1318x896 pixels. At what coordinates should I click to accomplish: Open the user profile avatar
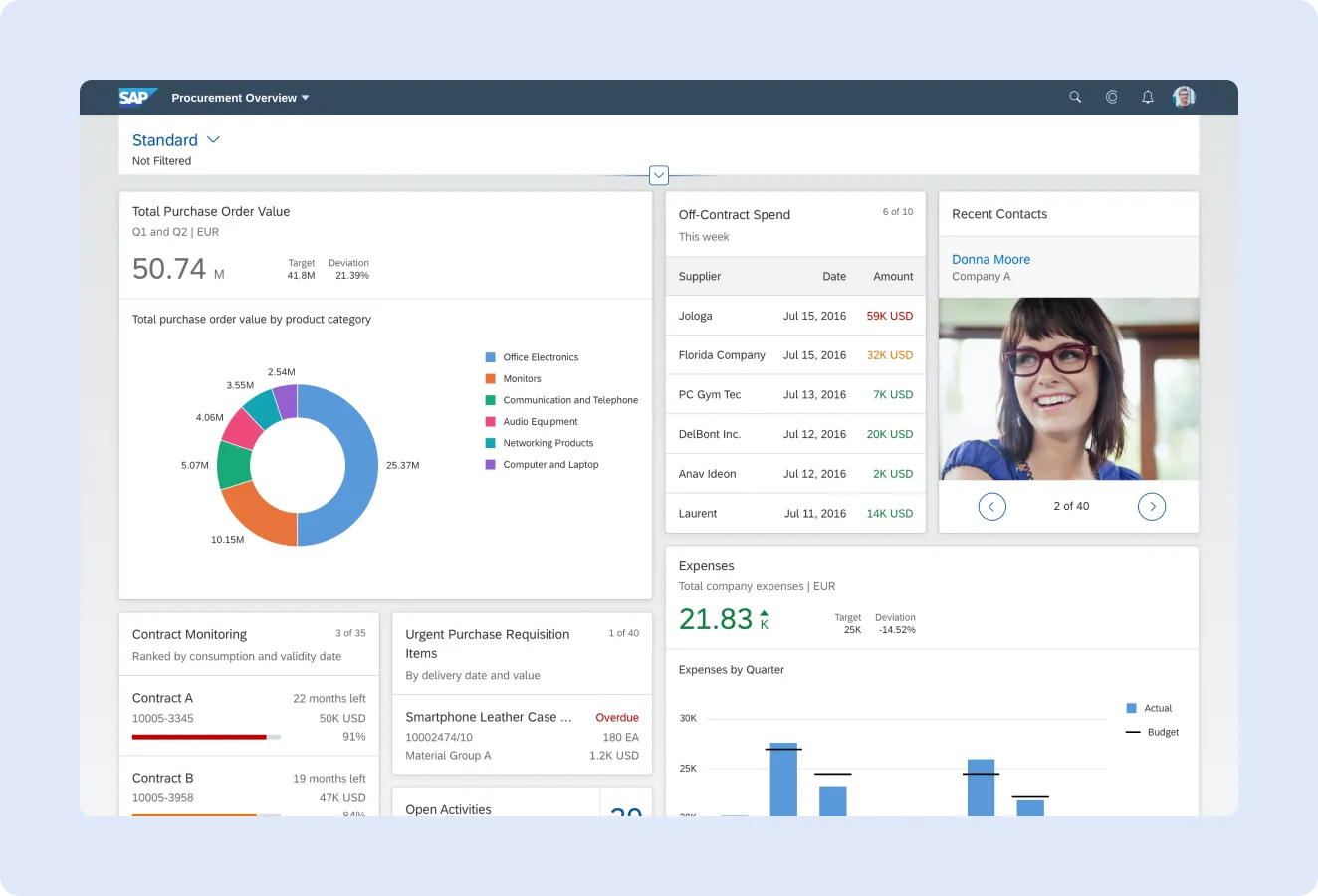(1184, 96)
